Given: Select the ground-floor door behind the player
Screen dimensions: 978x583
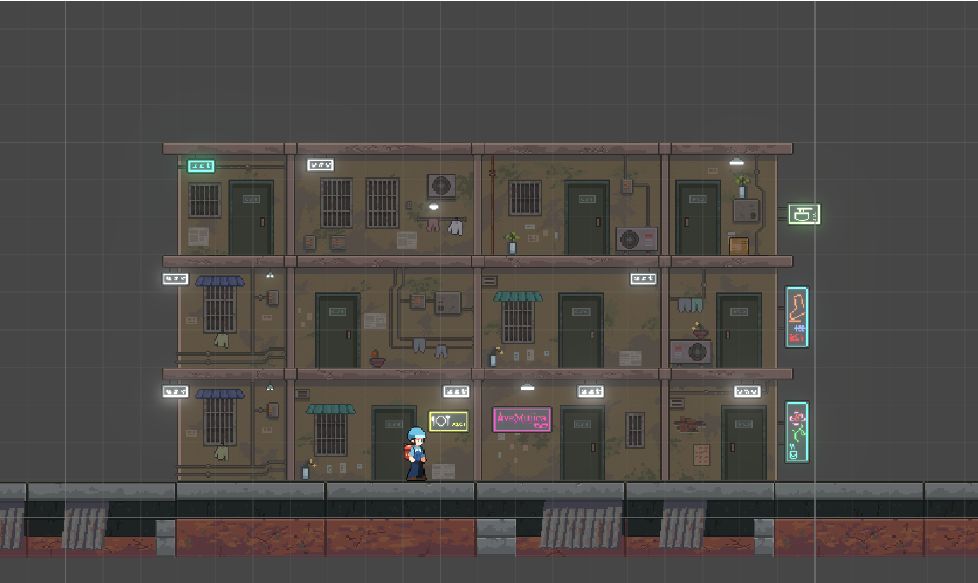Looking at the screenshot, I should [x=393, y=443].
